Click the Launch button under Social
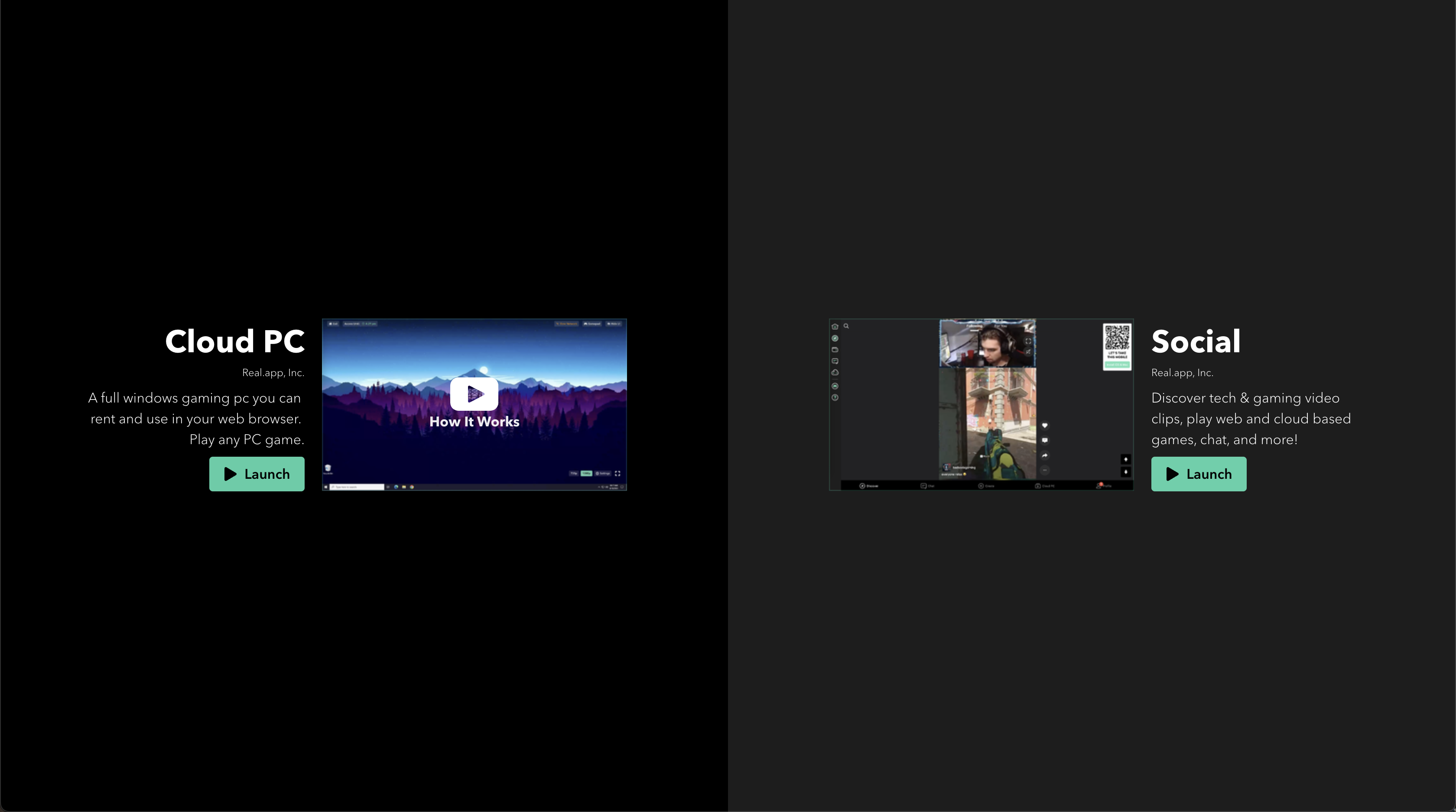This screenshot has height=812, width=1456. tap(1198, 474)
